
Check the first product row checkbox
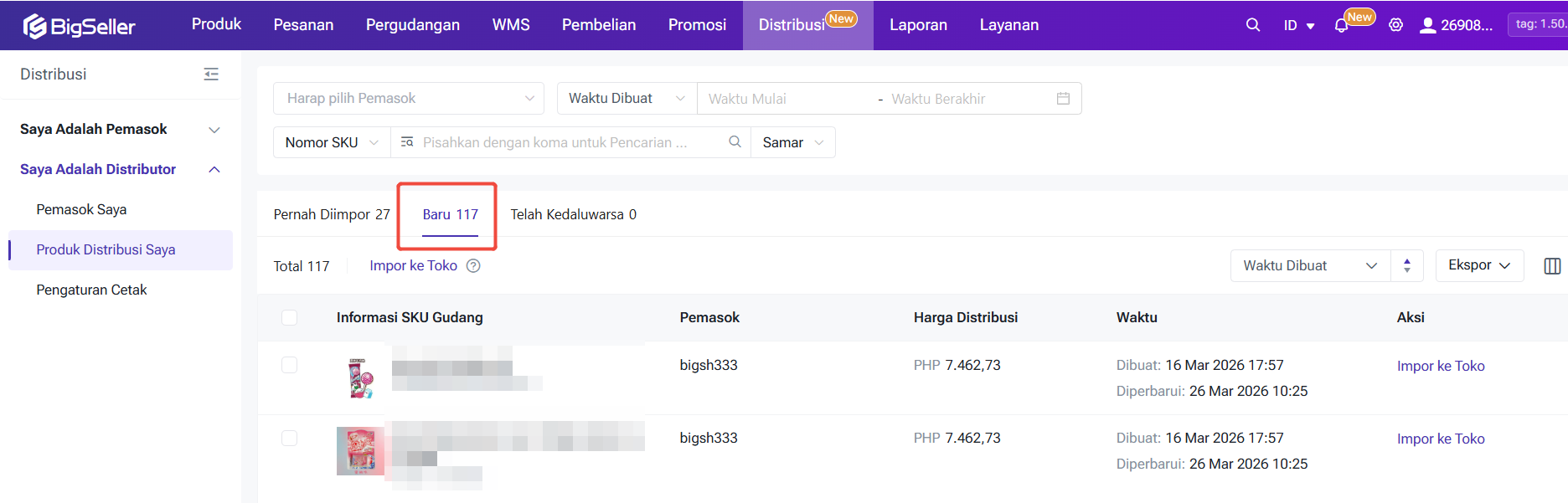pos(290,365)
